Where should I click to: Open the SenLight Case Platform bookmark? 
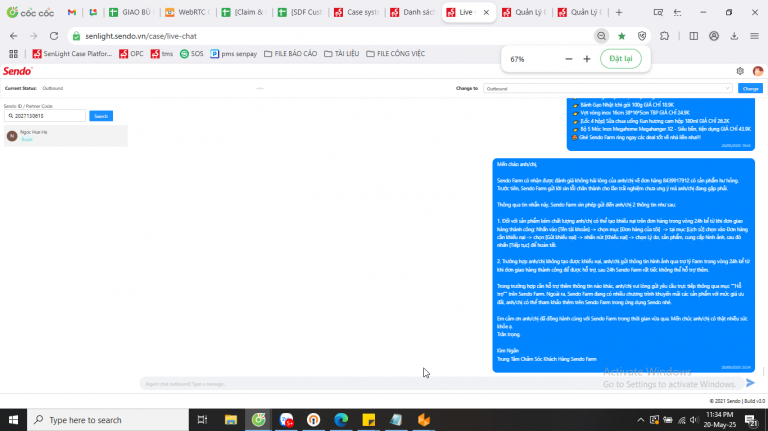[x=72, y=54]
